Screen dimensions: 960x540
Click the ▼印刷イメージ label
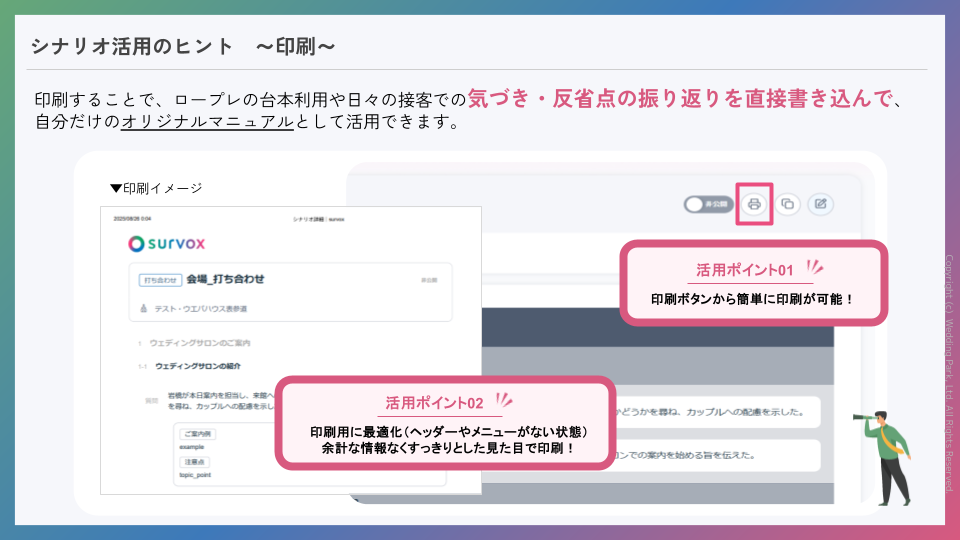coord(156,188)
